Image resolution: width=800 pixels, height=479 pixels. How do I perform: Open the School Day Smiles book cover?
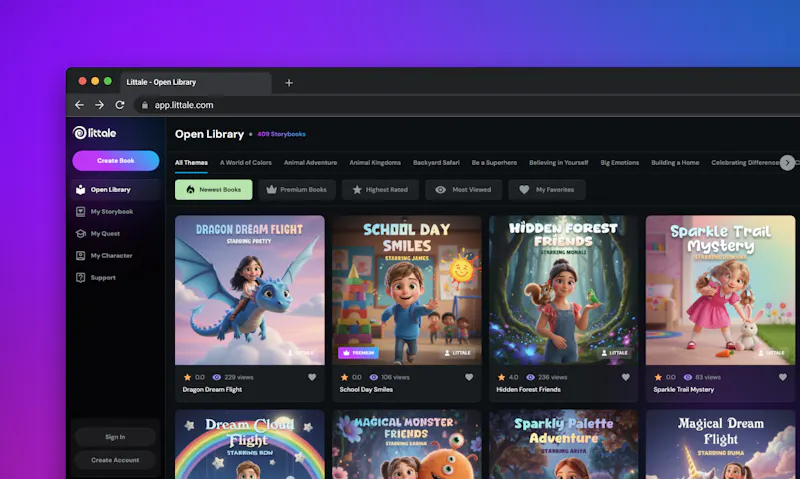point(407,290)
